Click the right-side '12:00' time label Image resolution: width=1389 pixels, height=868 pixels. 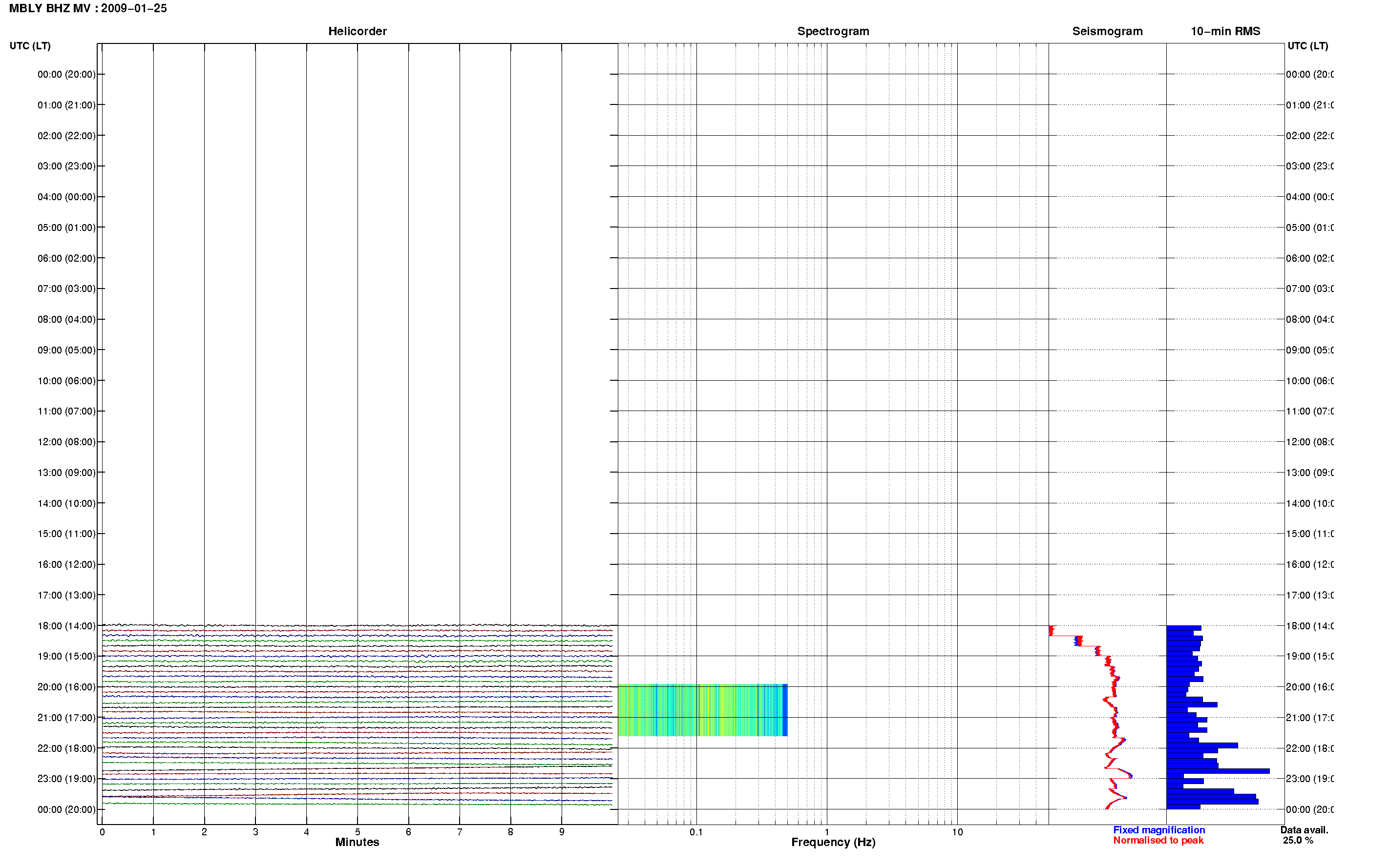(1309, 442)
